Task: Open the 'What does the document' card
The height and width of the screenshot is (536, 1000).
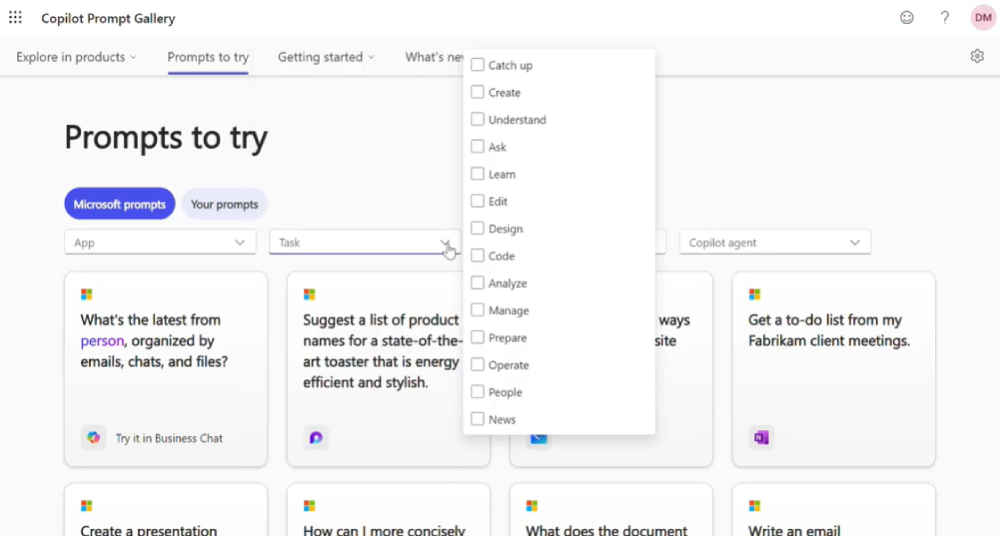Action: (x=611, y=510)
